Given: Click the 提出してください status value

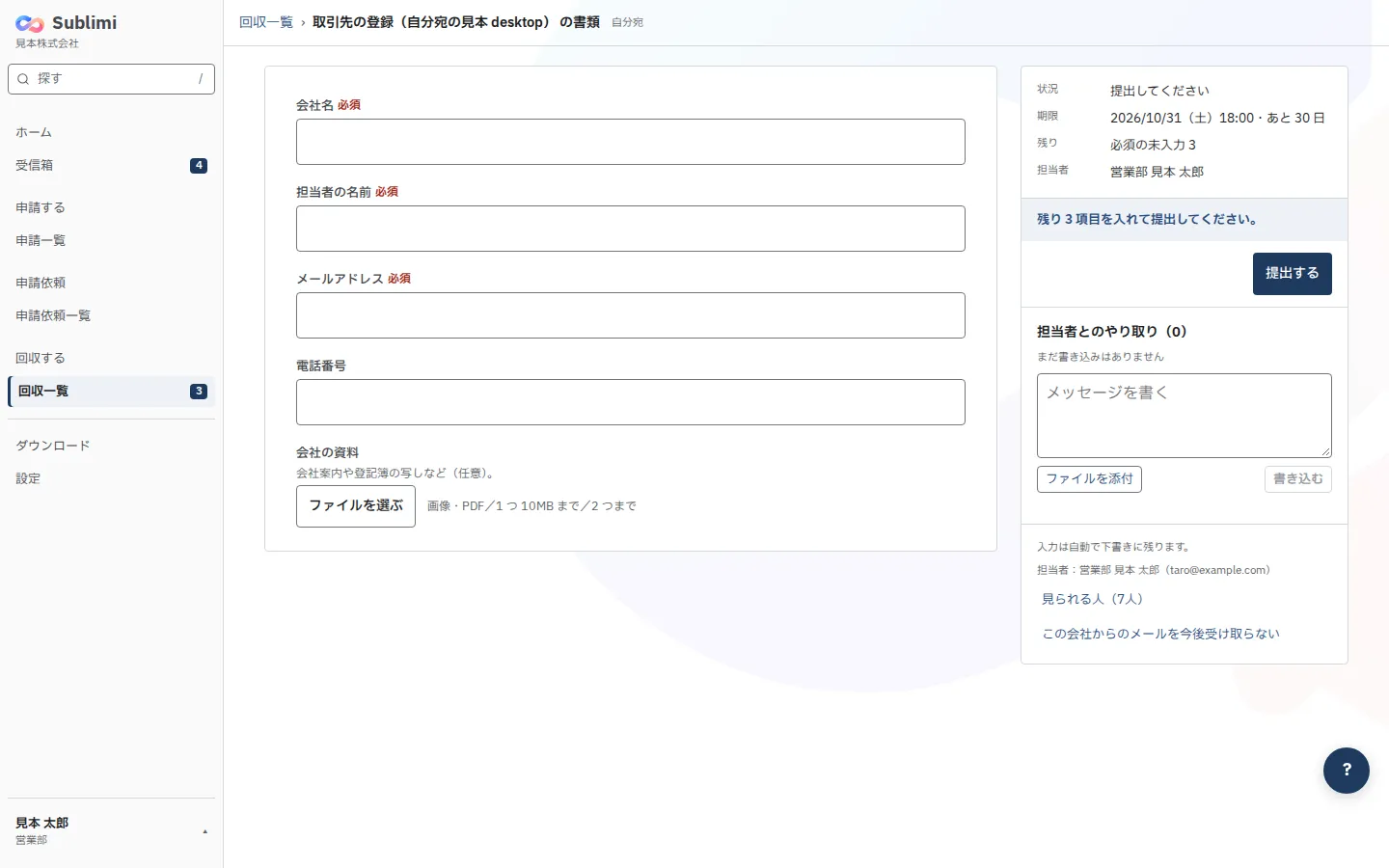Looking at the screenshot, I should (x=1159, y=91).
